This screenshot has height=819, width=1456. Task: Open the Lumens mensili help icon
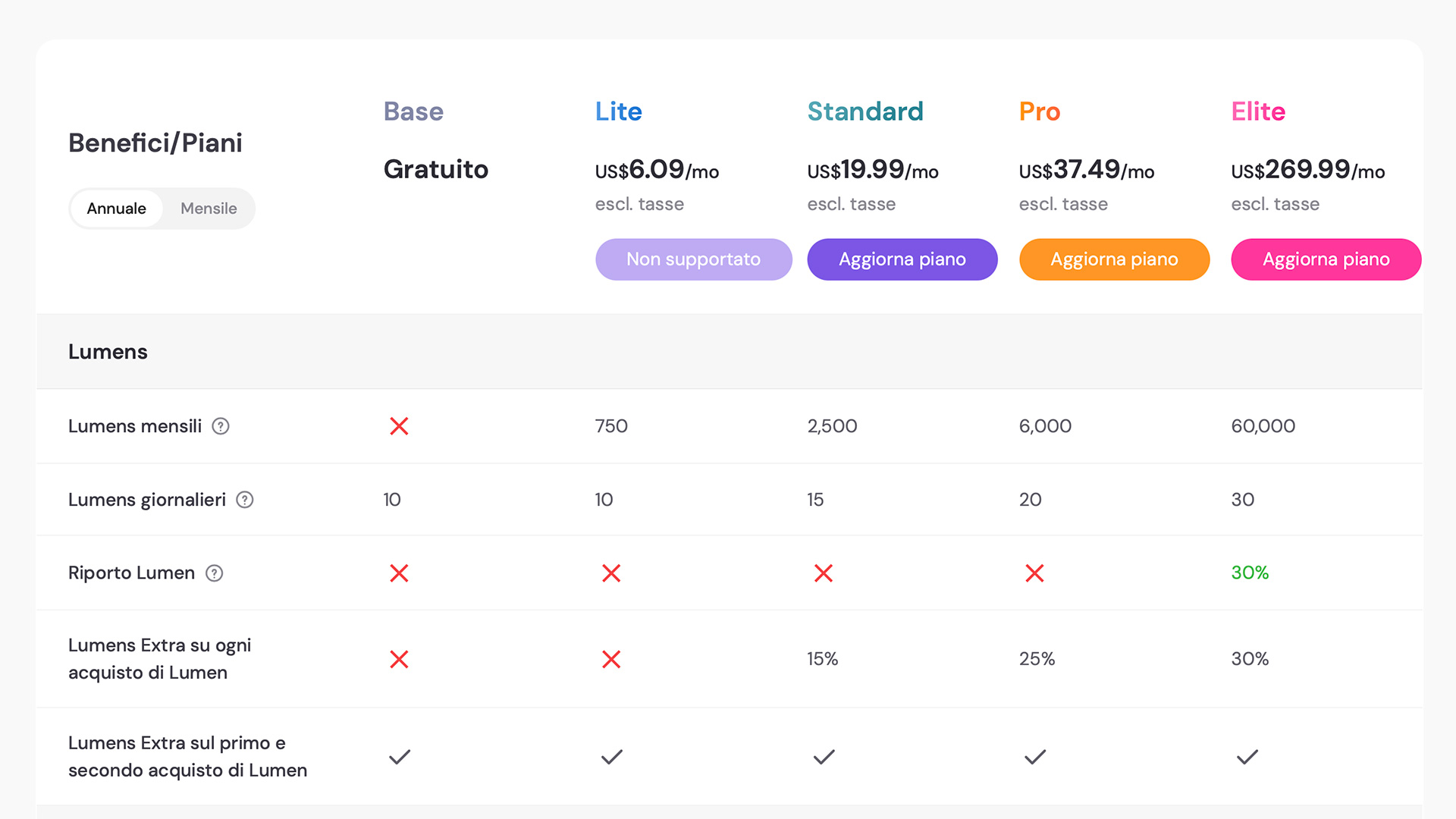click(221, 426)
